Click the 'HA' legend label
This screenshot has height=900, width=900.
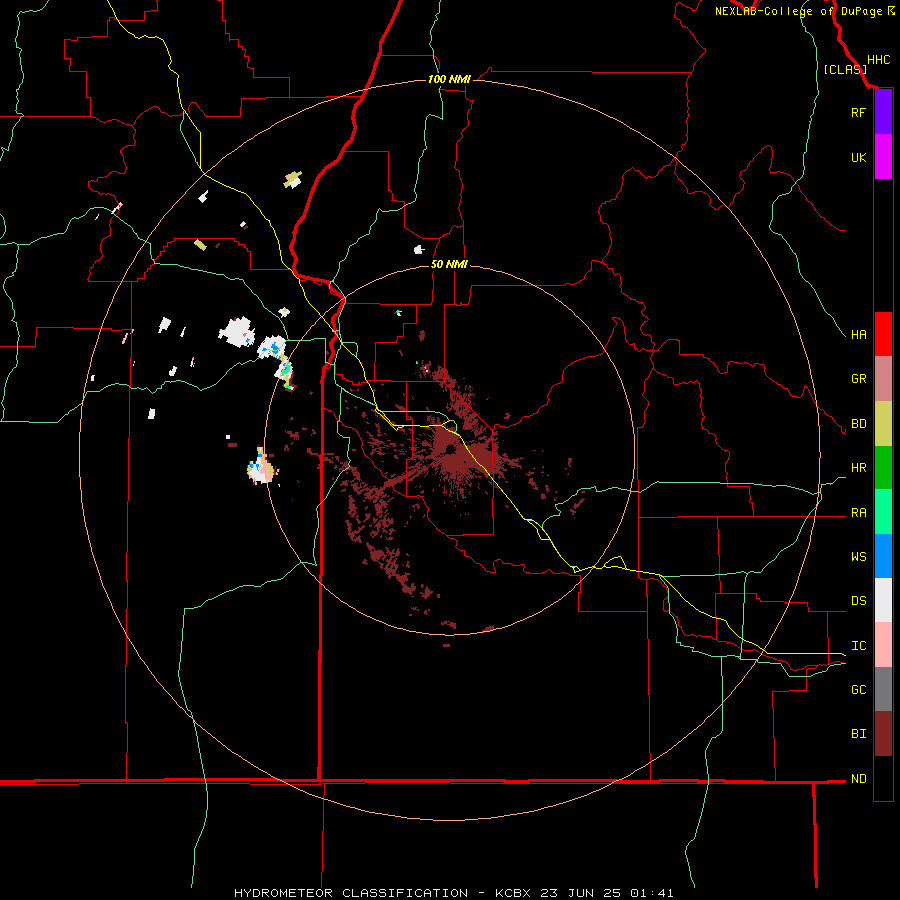point(858,334)
